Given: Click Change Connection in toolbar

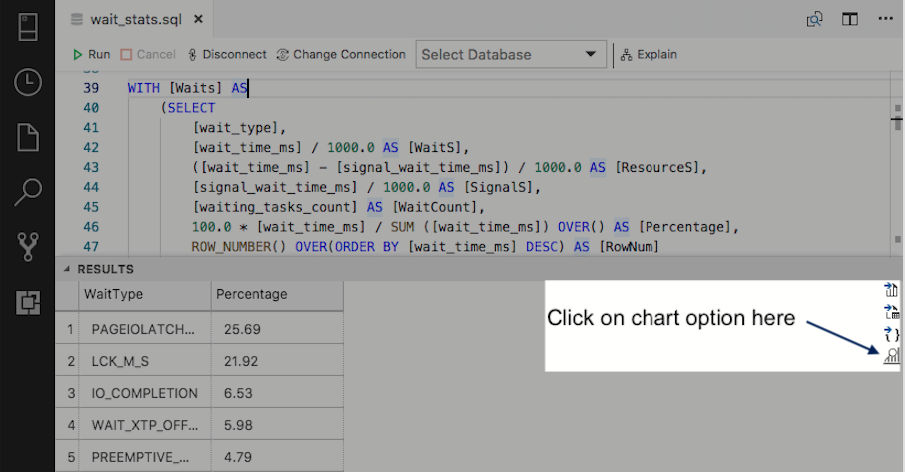Looking at the screenshot, I should click(341, 55).
